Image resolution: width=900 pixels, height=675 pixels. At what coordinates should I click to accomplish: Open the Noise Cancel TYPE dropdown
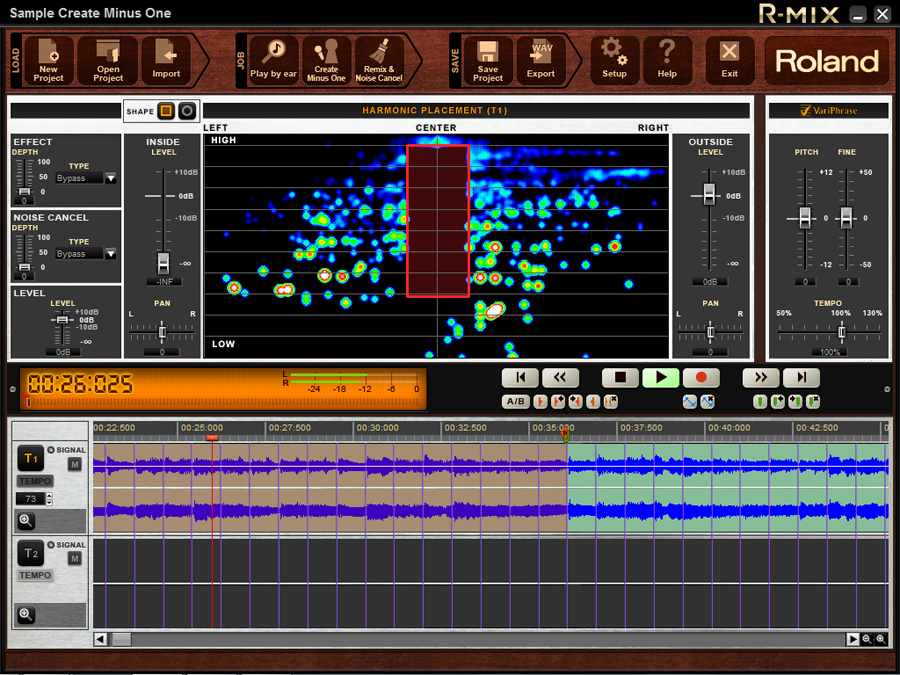[110, 254]
